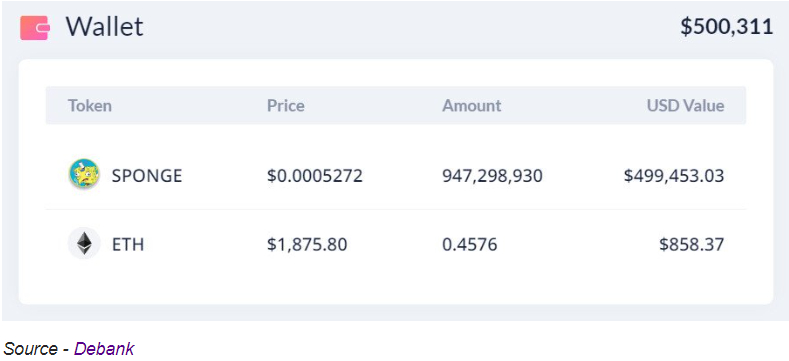The width and height of the screenshot is (789, 361).
Task: Sort by the Token column header
Action: coord(90,106)
